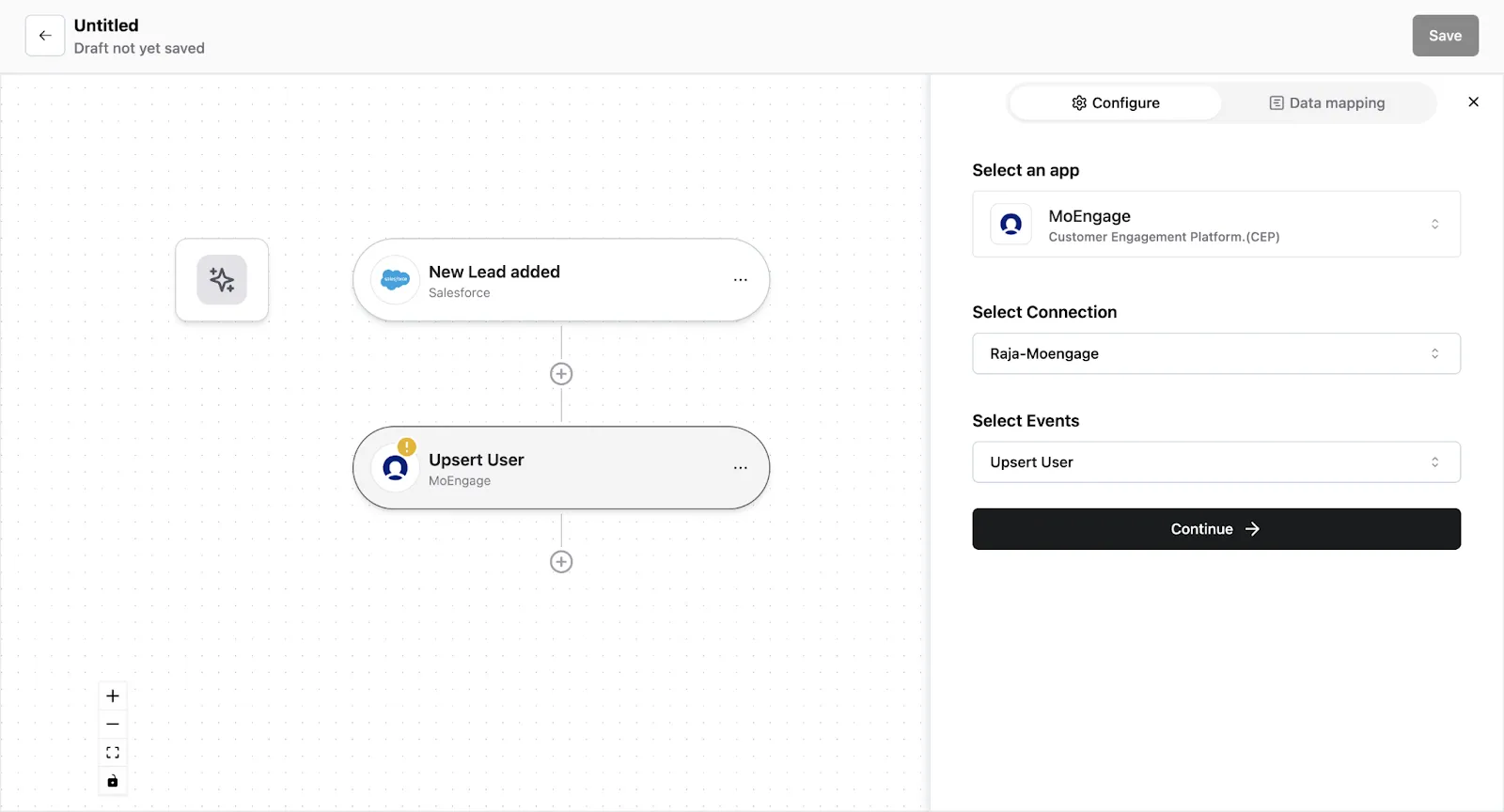Click the 'Draft not yet saved' status text
1504x812 pixels.
(x=139, y=48)
